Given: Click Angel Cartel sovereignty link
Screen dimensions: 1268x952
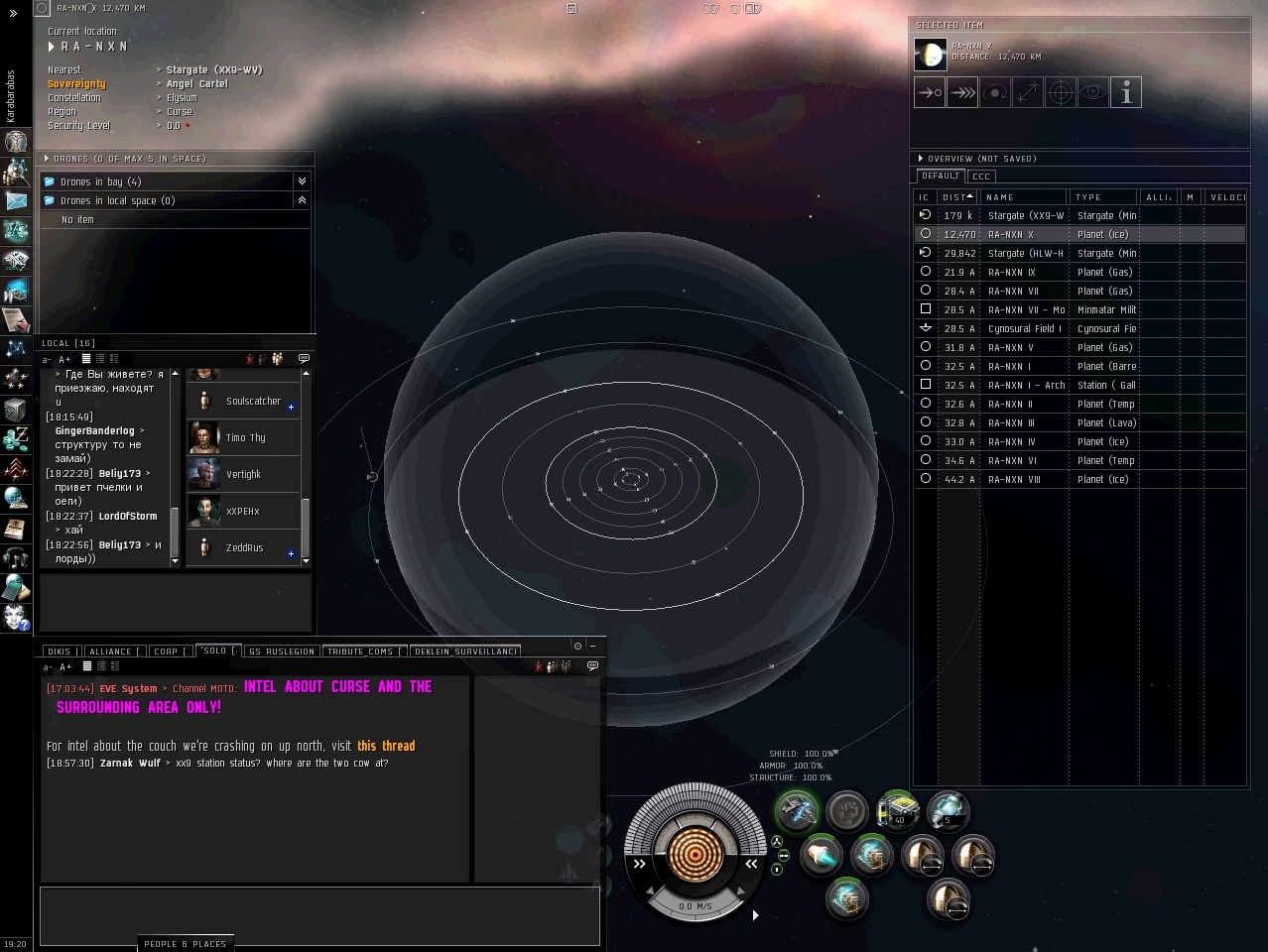Looking at the screenshot, I should pyautogui.click(x=197, y=84).
